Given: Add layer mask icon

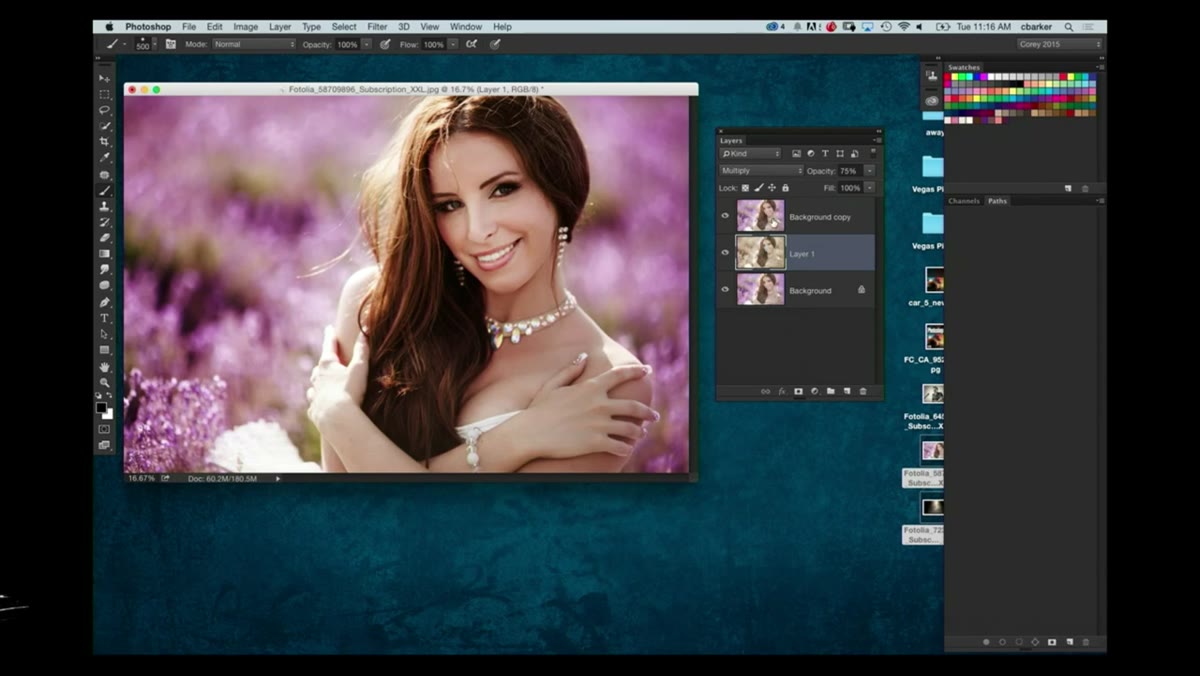Looking at the screenshot, I should 798,391.
